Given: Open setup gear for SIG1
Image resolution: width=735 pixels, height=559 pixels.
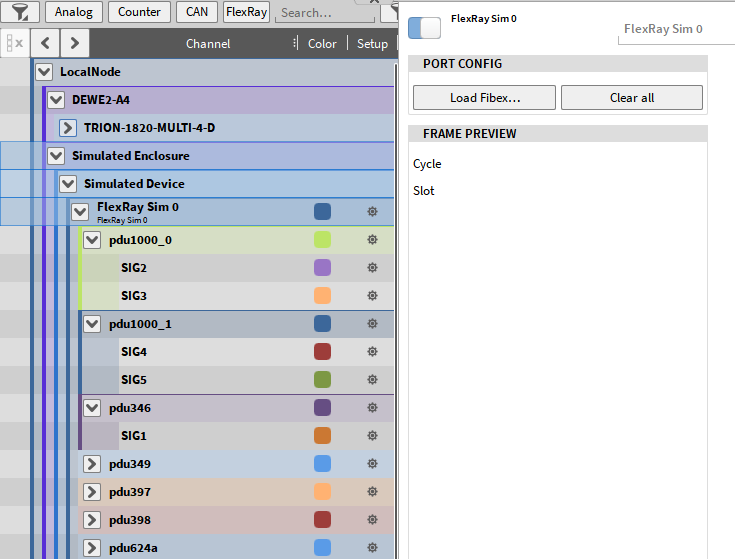Looking at the screenshot, I should pos(372,436).
